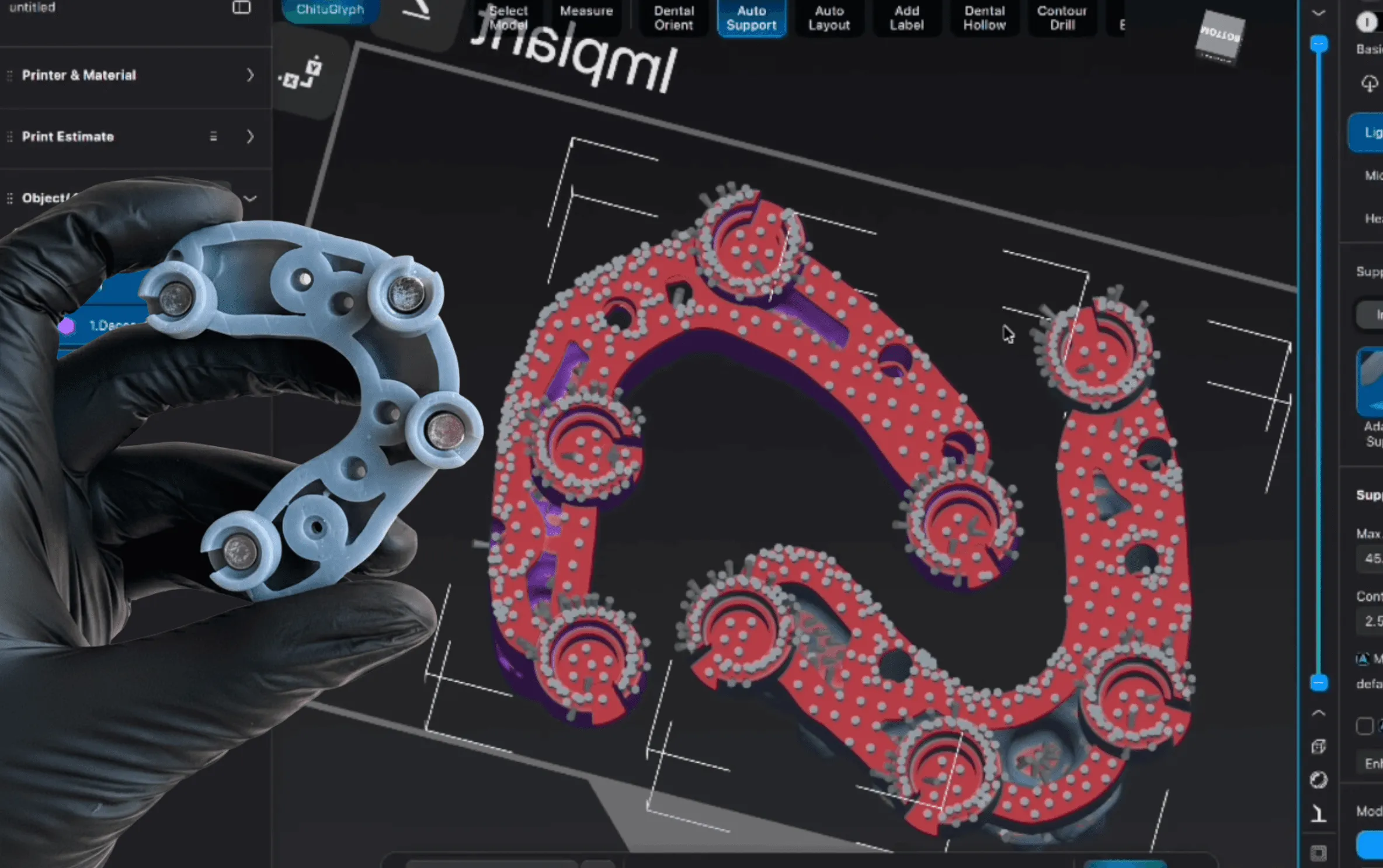Select the Light support preset button
The image size is (1383, 868).
tap(1367, 133)
